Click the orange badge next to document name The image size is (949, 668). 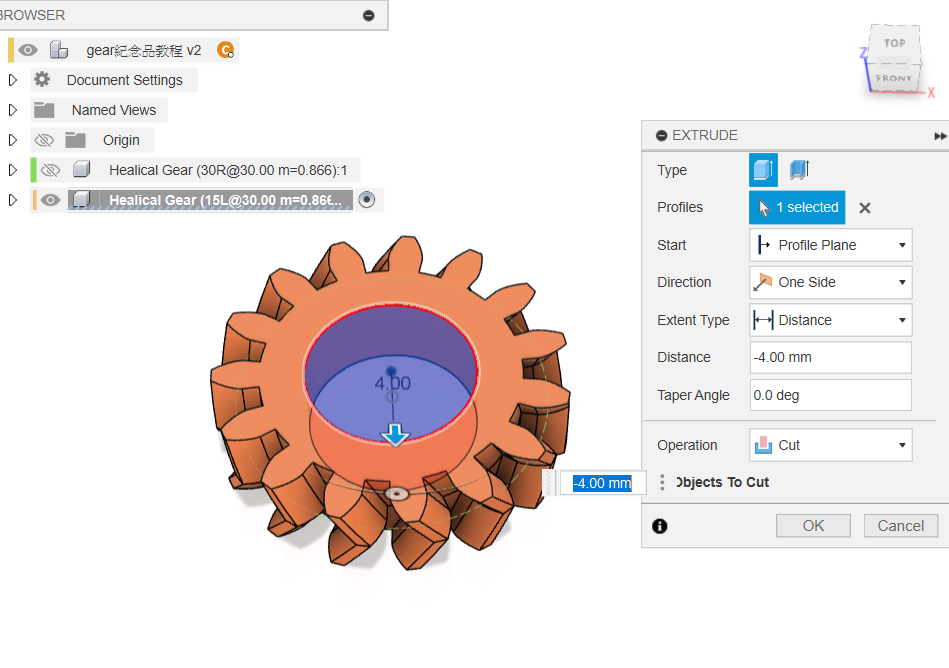pos(225,50)
